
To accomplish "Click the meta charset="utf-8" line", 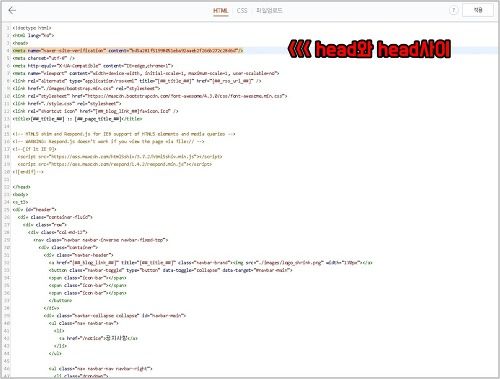I will [44, 58].
